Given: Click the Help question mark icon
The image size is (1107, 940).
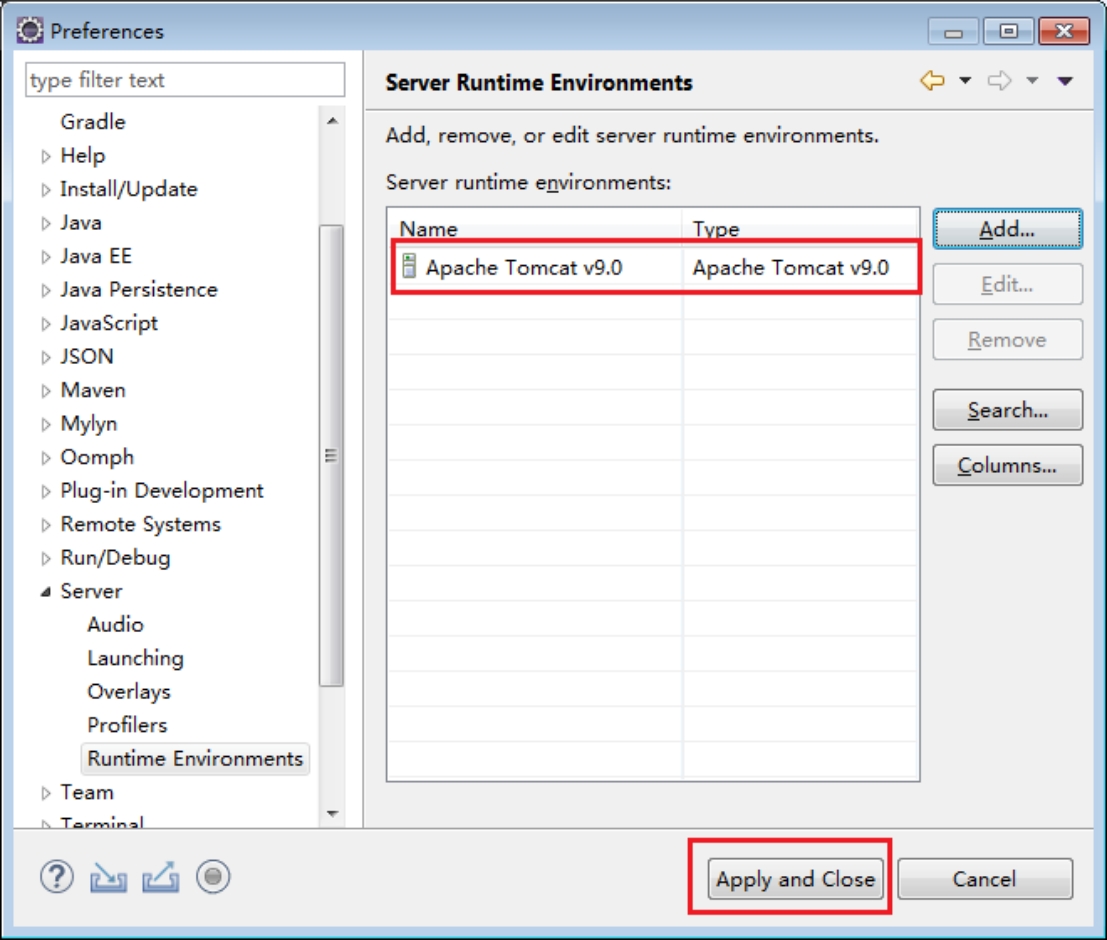Looking at the screenshot, I should [56, 877].
